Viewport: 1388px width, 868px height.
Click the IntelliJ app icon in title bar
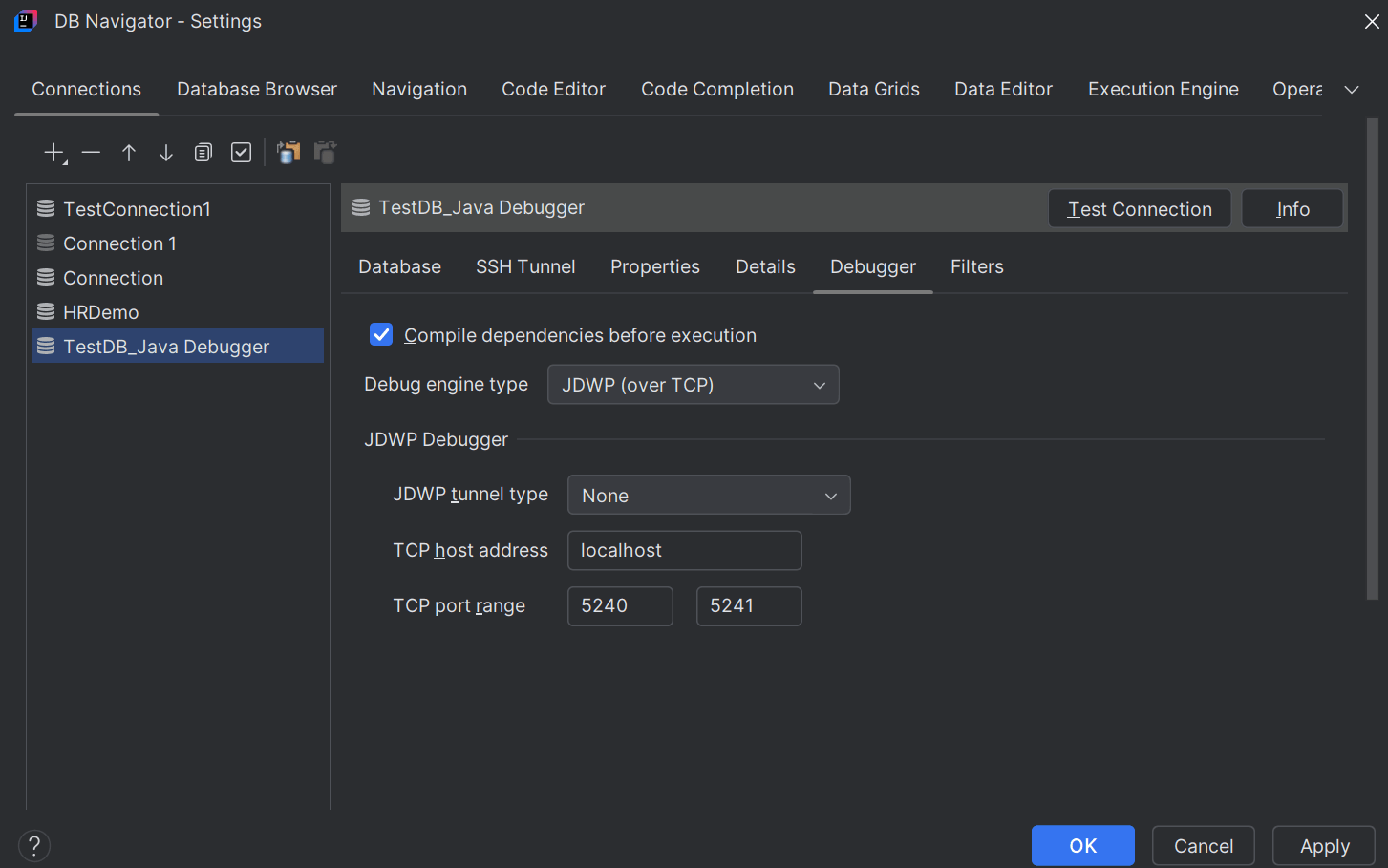coord(26,21)
